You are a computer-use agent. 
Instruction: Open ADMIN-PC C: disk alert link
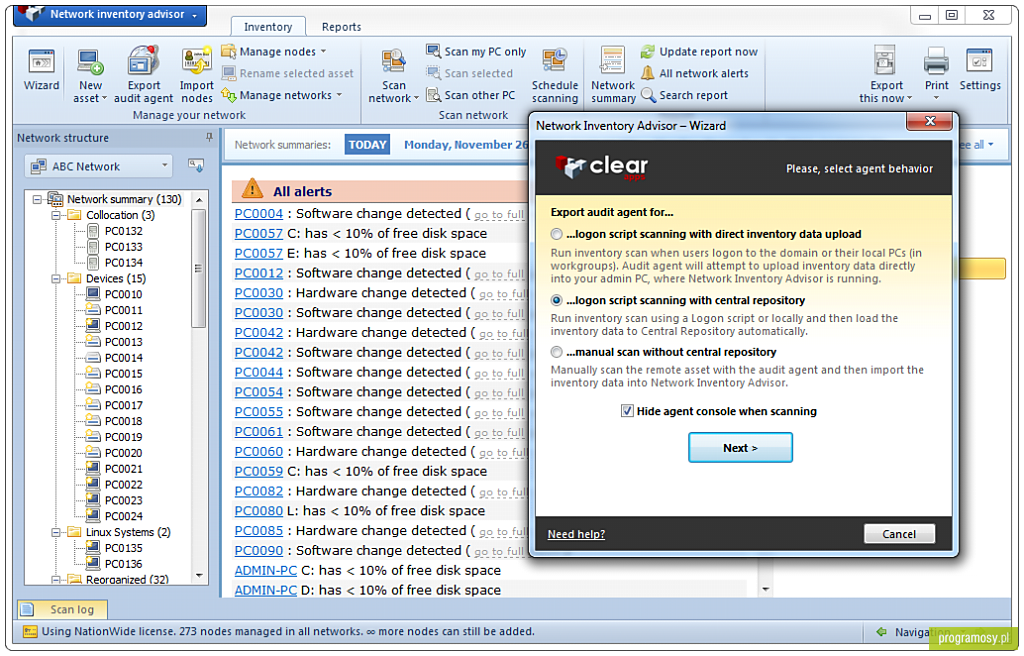point(265,571)
